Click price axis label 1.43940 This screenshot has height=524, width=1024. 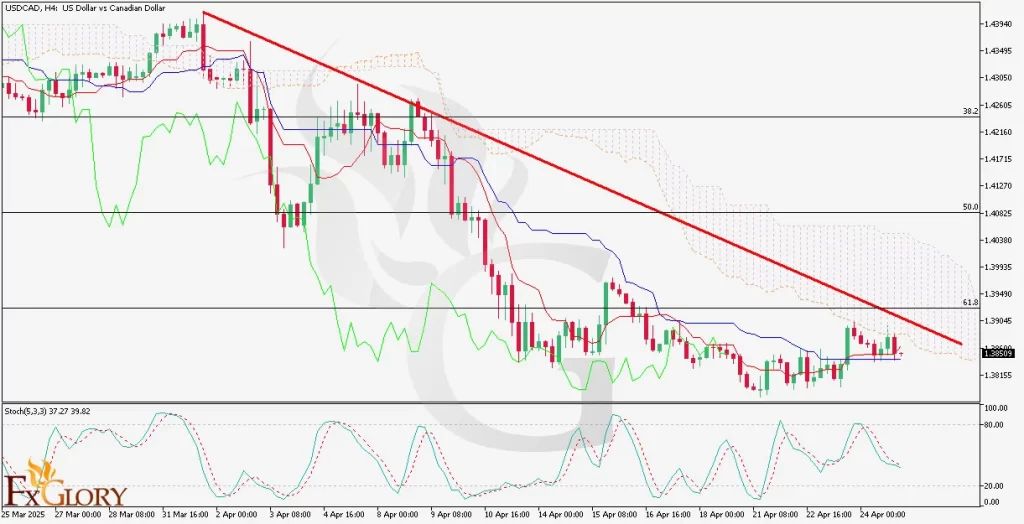point(1000,24)
